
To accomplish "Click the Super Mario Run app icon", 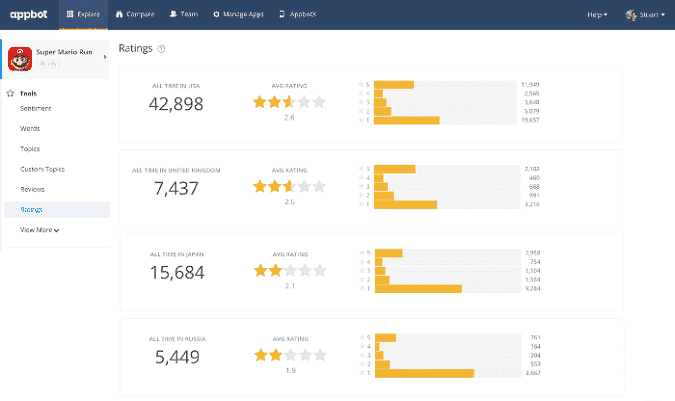I will click(19, 60).
